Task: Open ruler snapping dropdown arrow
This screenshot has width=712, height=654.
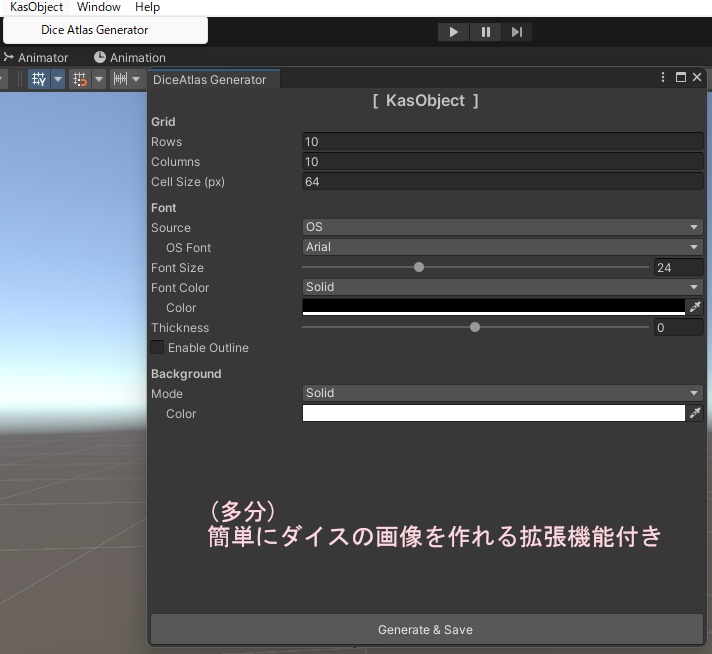Action: [x=136, y=79]
